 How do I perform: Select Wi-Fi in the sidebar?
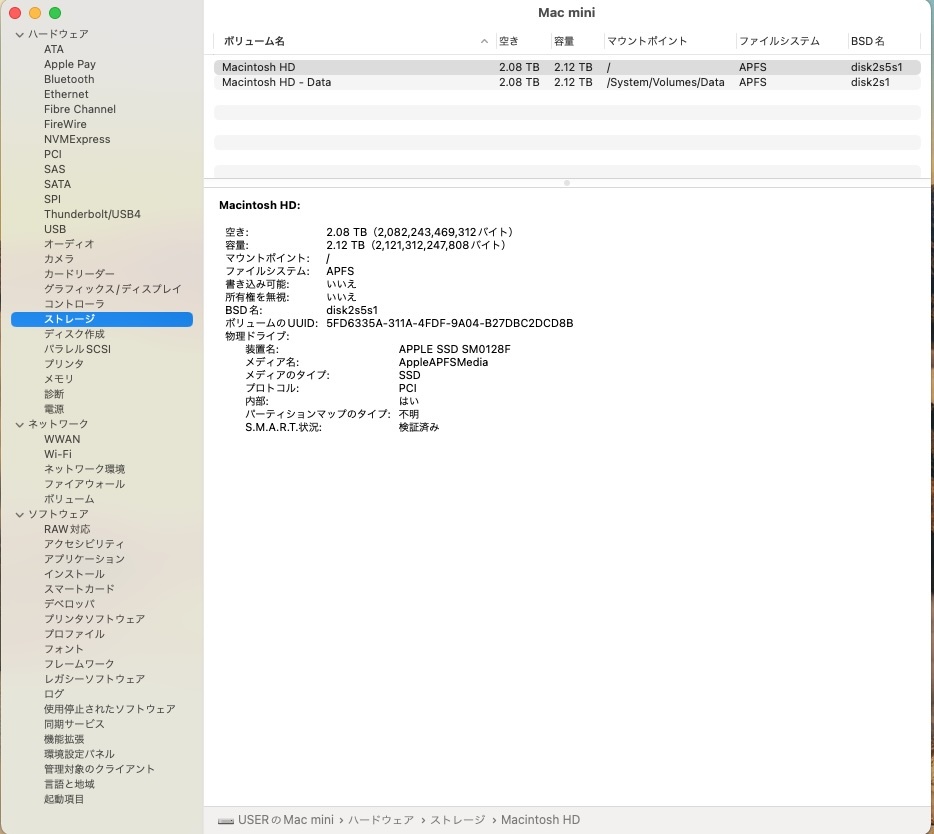click(58, 454)
